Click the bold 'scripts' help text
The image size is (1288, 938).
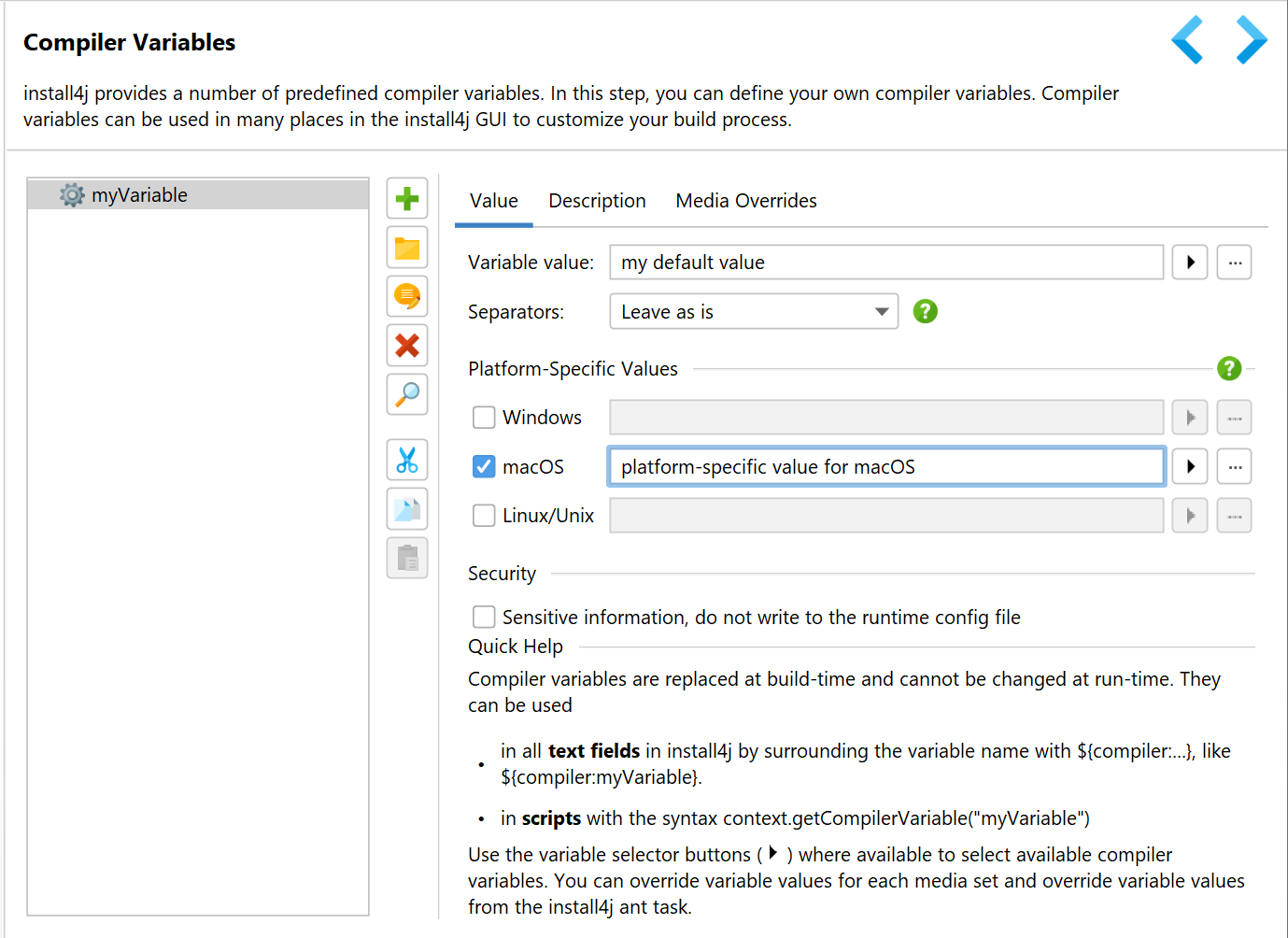[x=551, y=818]
